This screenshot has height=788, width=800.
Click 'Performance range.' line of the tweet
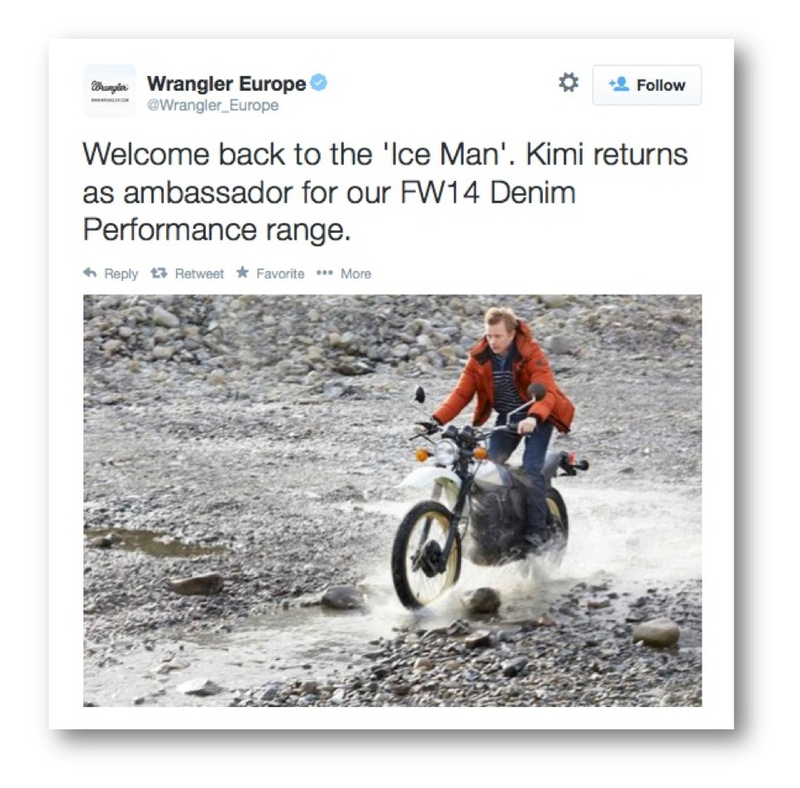click(x=217, y=230)
